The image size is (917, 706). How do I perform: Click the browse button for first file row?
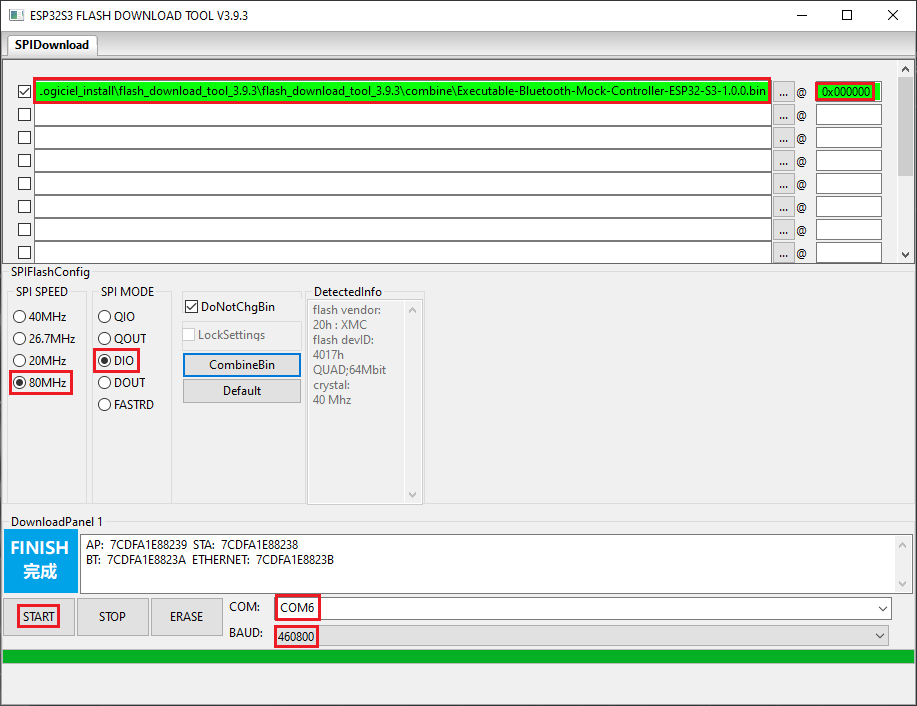pos(783,92)
